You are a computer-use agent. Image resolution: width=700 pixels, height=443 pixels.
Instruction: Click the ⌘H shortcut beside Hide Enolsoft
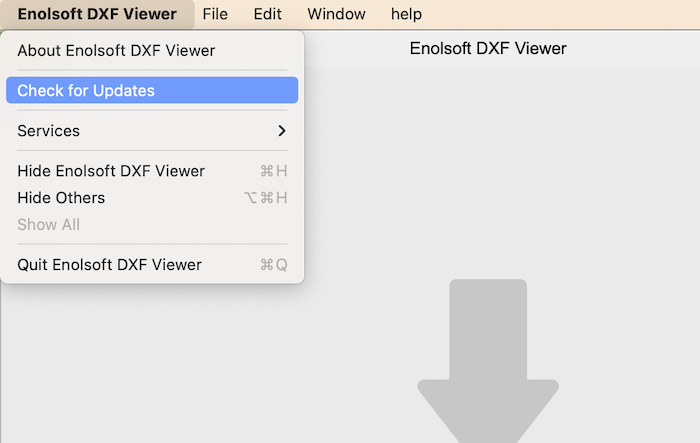pos(273,171)
